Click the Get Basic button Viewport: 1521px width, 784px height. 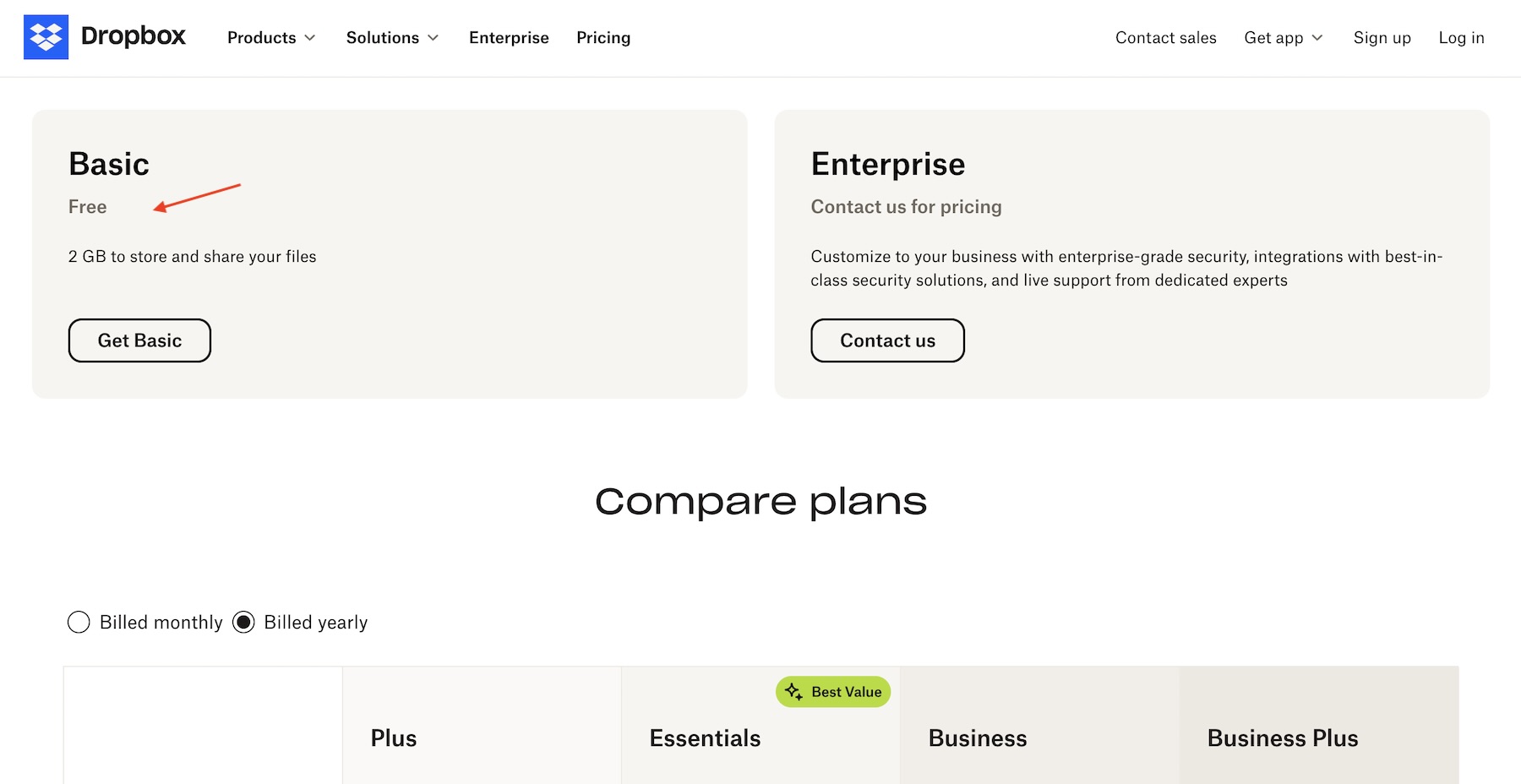tap(139, 340)
